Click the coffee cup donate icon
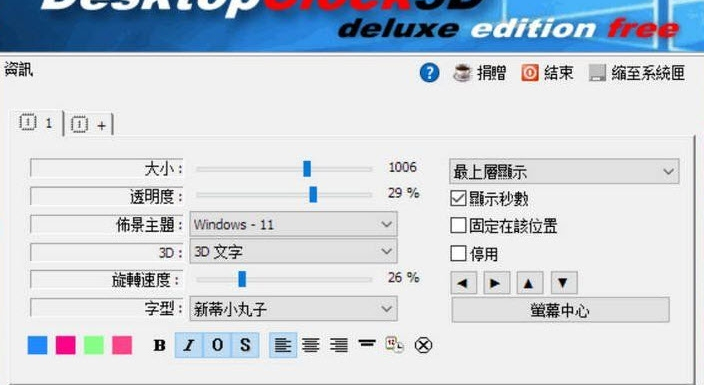Image resolution: width=704 pixels, height=385 pixels. coord(462,73)
